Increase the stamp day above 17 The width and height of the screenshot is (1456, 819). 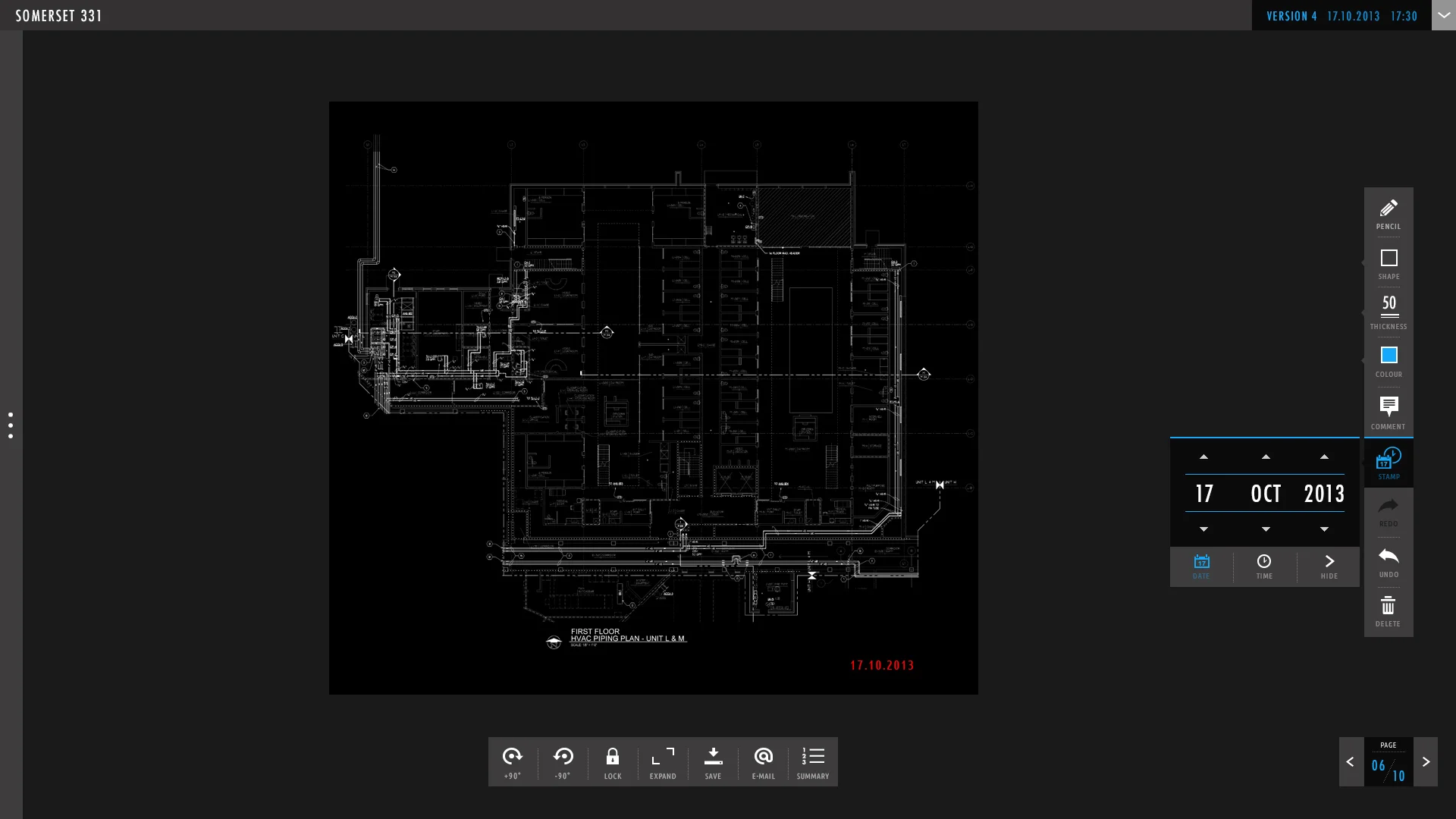click(1203, 457)
